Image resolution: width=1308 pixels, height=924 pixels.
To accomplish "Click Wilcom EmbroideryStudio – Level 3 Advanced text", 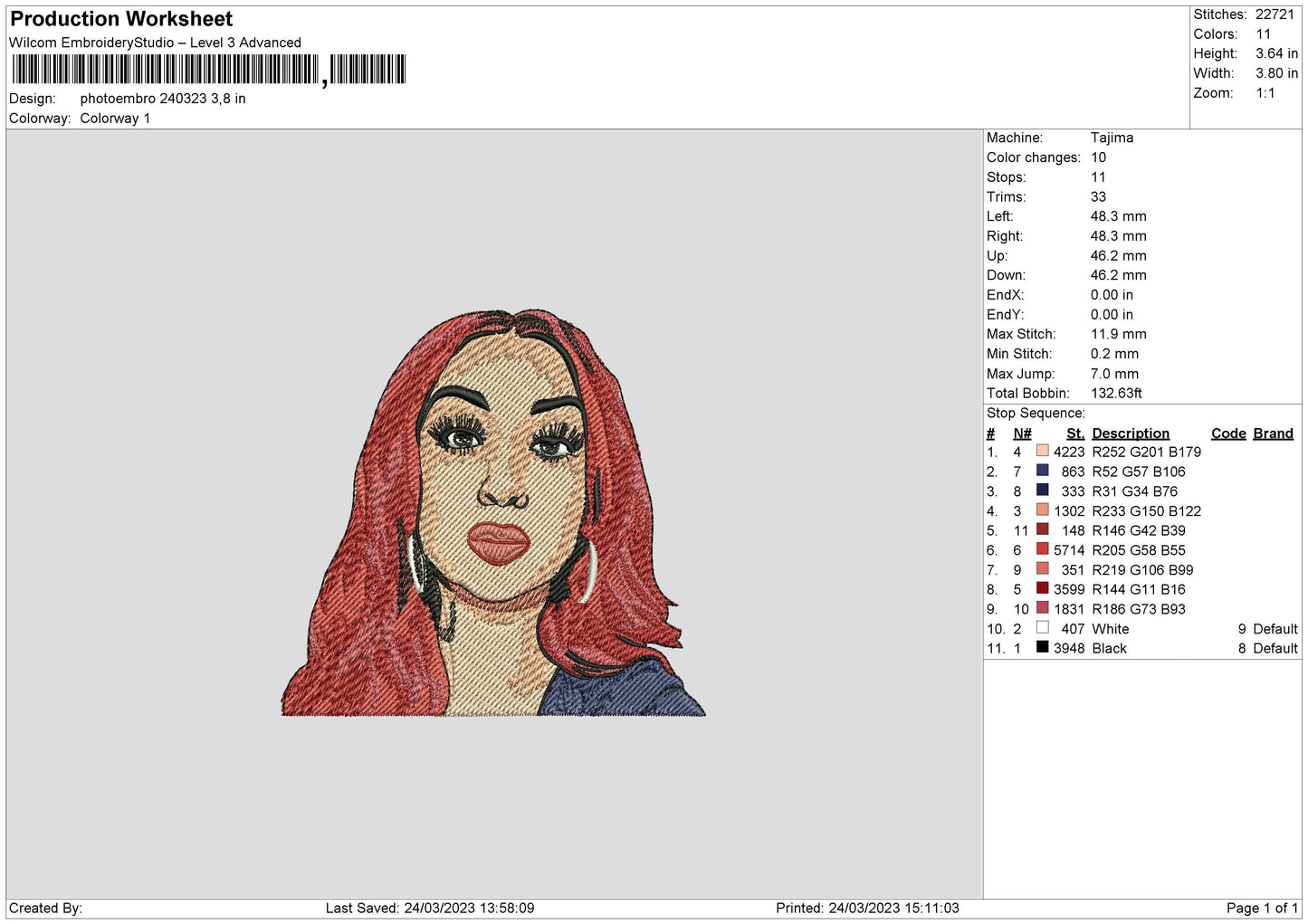I will pos(155,43).
